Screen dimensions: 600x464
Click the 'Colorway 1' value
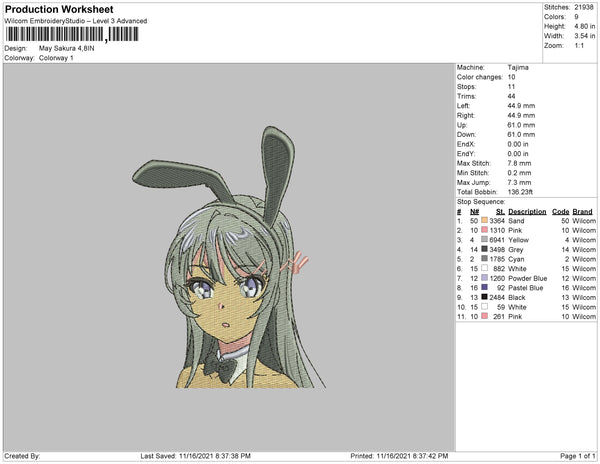tap(56, 58)
